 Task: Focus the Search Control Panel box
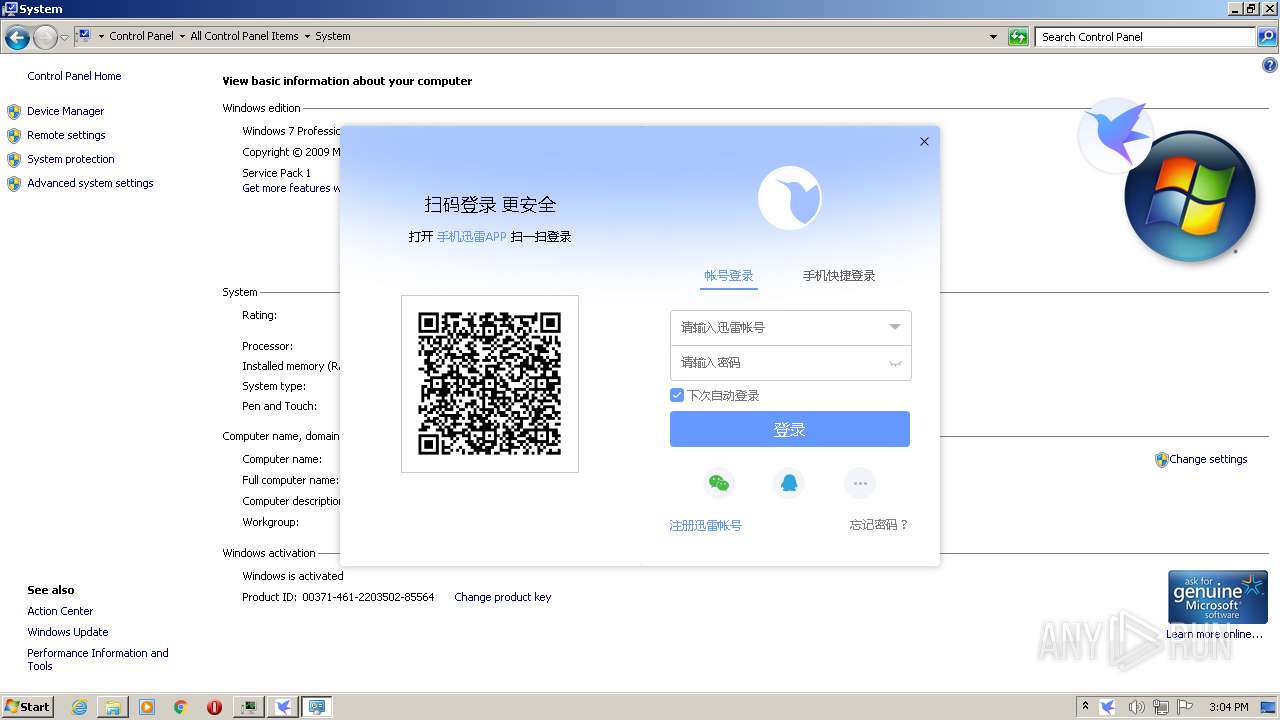1145,37
